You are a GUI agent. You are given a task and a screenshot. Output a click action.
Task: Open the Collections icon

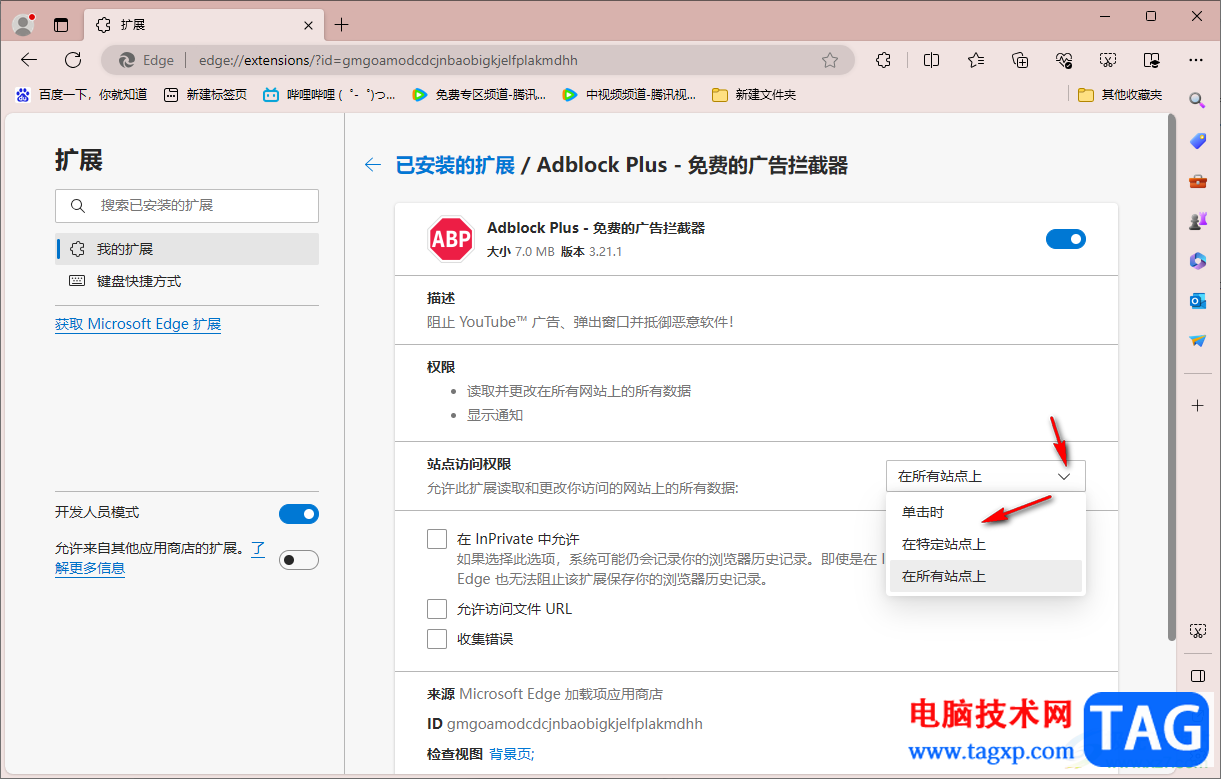pos(1020,60)
